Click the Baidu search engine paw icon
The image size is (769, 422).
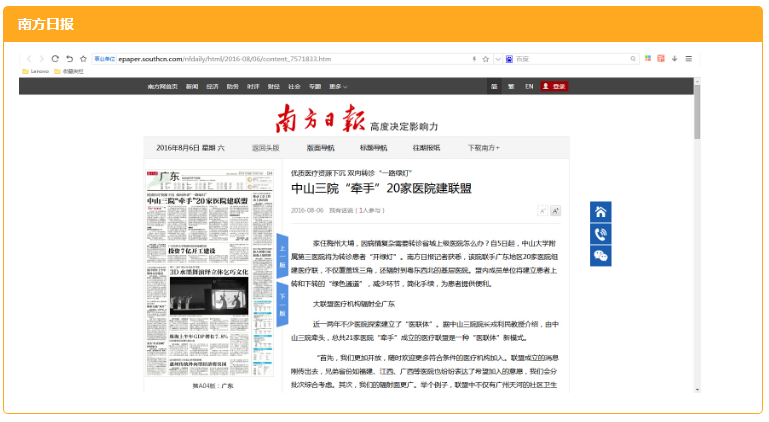coord(509,59)
